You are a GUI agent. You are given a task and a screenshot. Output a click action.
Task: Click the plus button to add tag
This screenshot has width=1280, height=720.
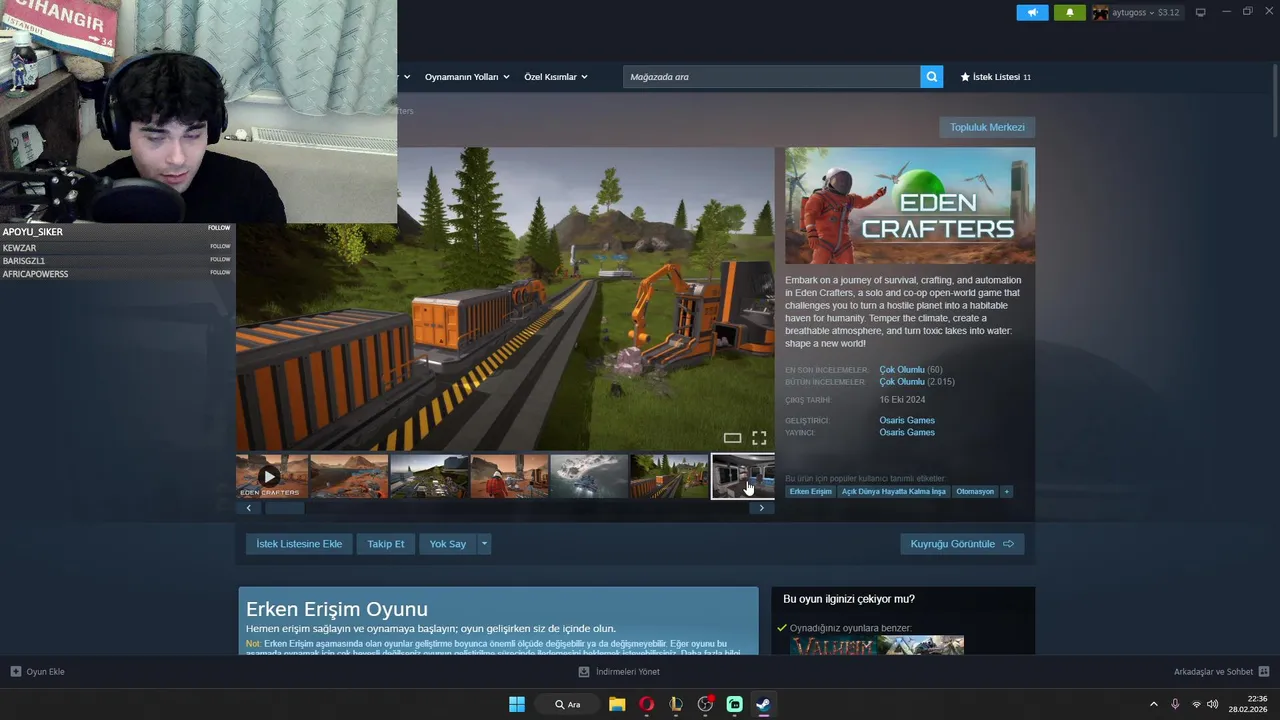click(1007, 492)
